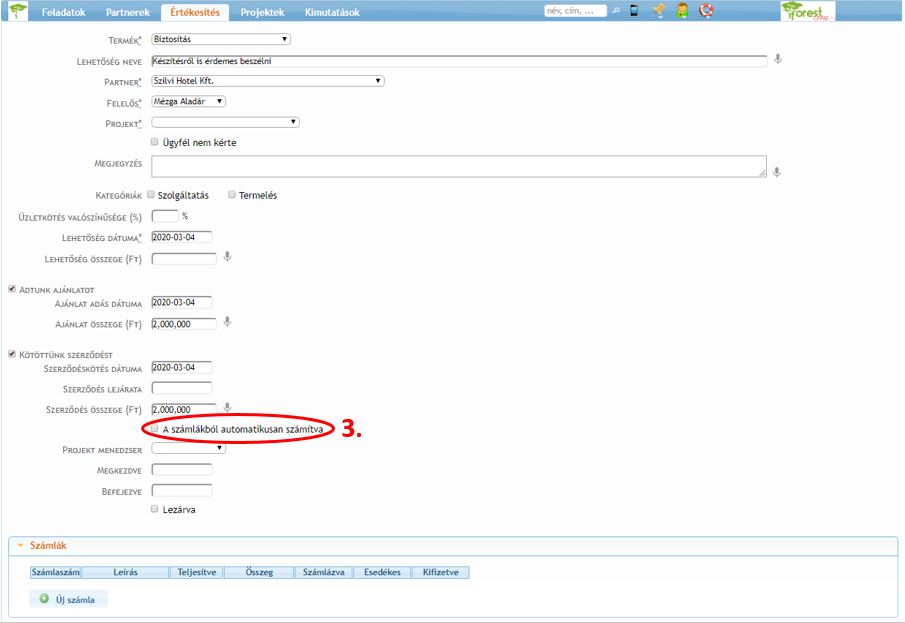Image resolution: width=905 pixels, height=623 pixels.
Task: Open the Partner dropdown with Szilvi Hotel Kft.
Action: 268,81
